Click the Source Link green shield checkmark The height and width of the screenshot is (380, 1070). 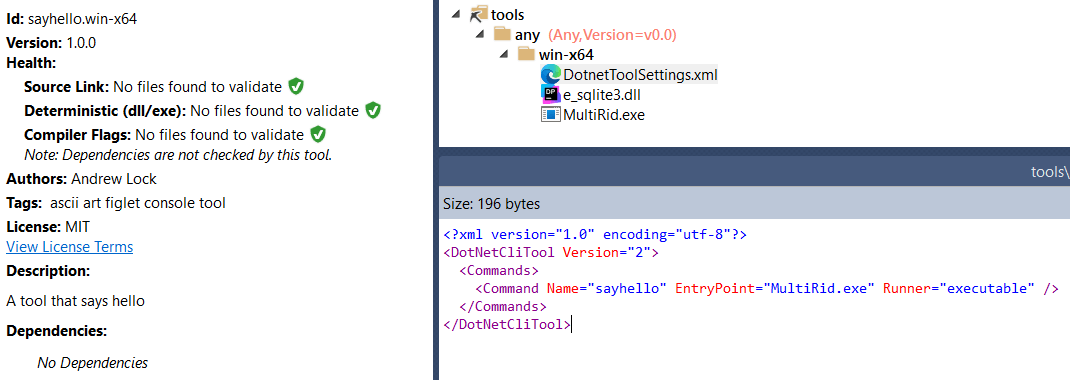[x=295, y=87]
